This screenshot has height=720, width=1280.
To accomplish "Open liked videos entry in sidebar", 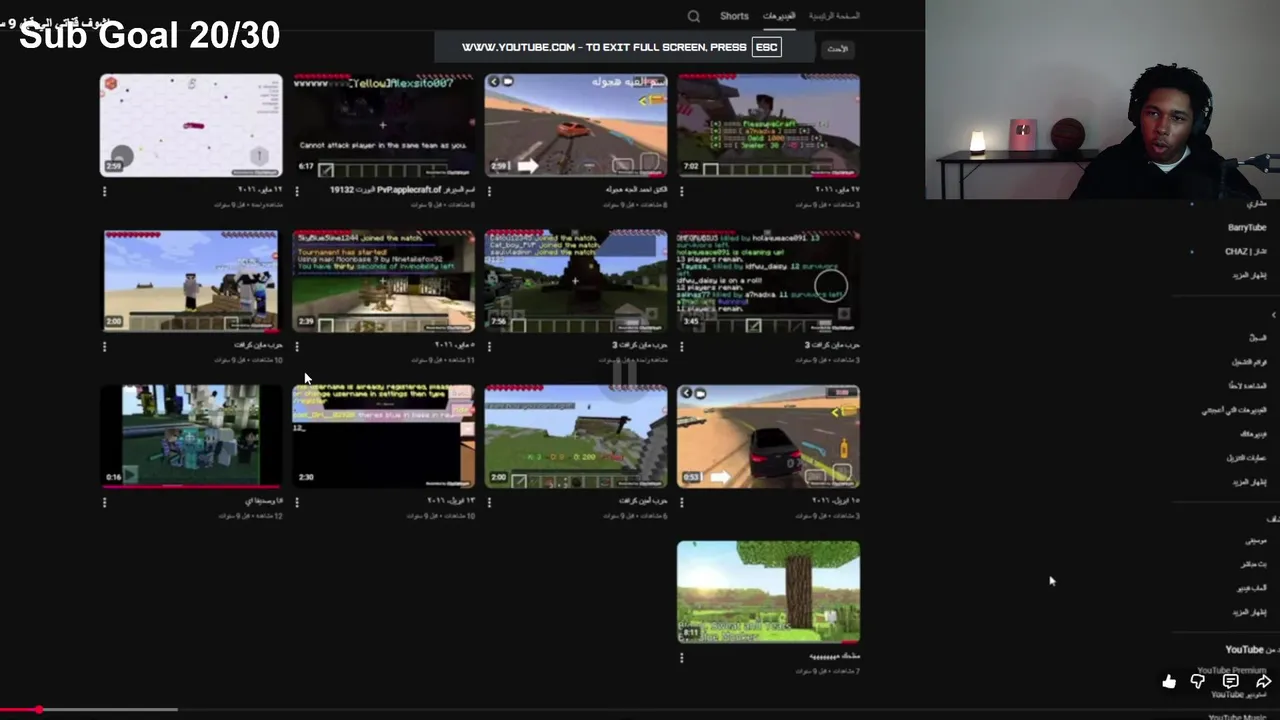I will pos(1234,410).
